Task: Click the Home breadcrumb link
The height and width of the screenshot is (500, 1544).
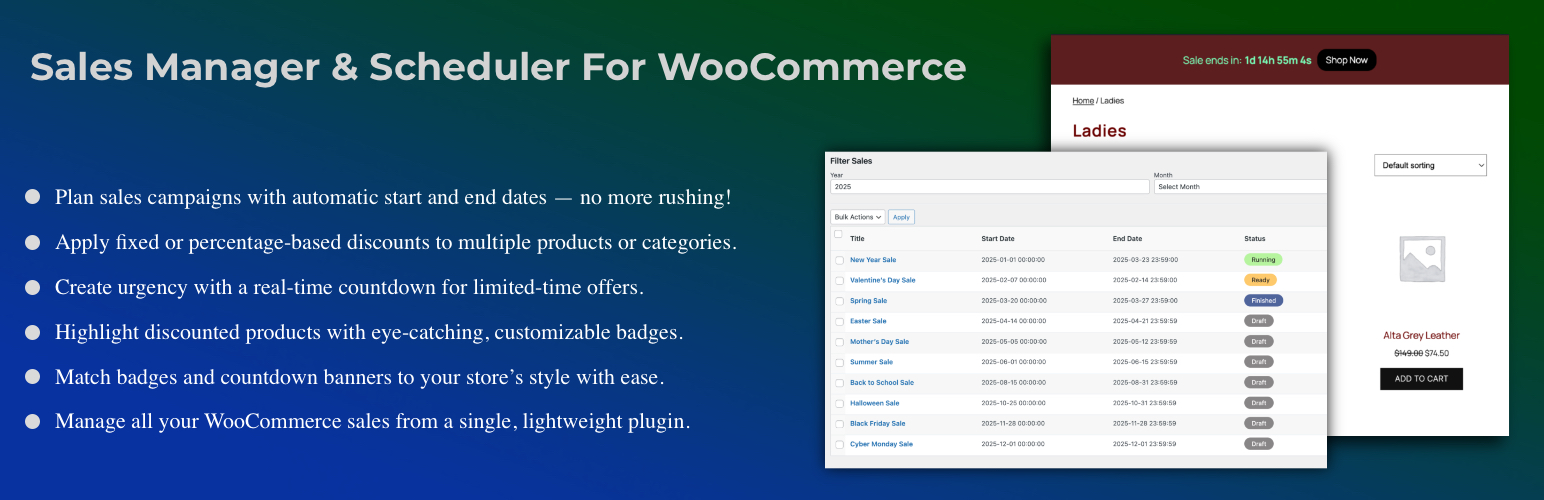Action: coord(1083,101)
